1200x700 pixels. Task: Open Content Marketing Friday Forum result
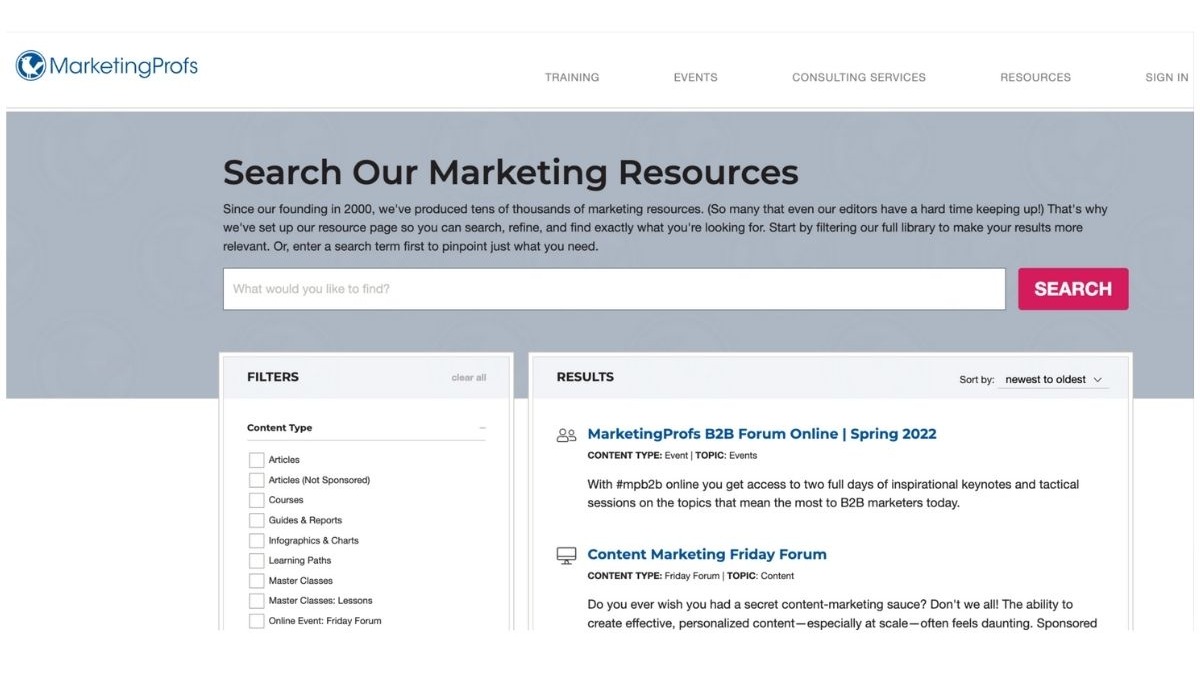click(707, 554)
